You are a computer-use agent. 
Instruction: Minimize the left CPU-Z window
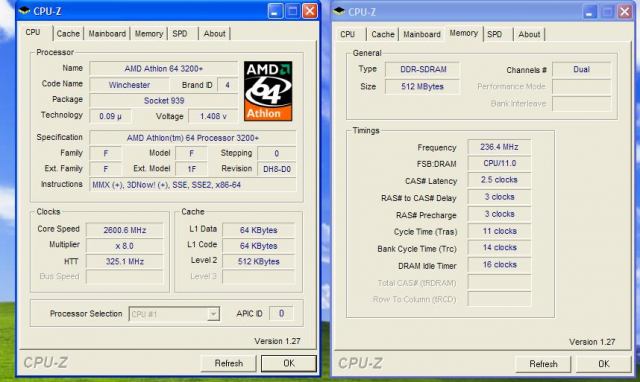275,11
